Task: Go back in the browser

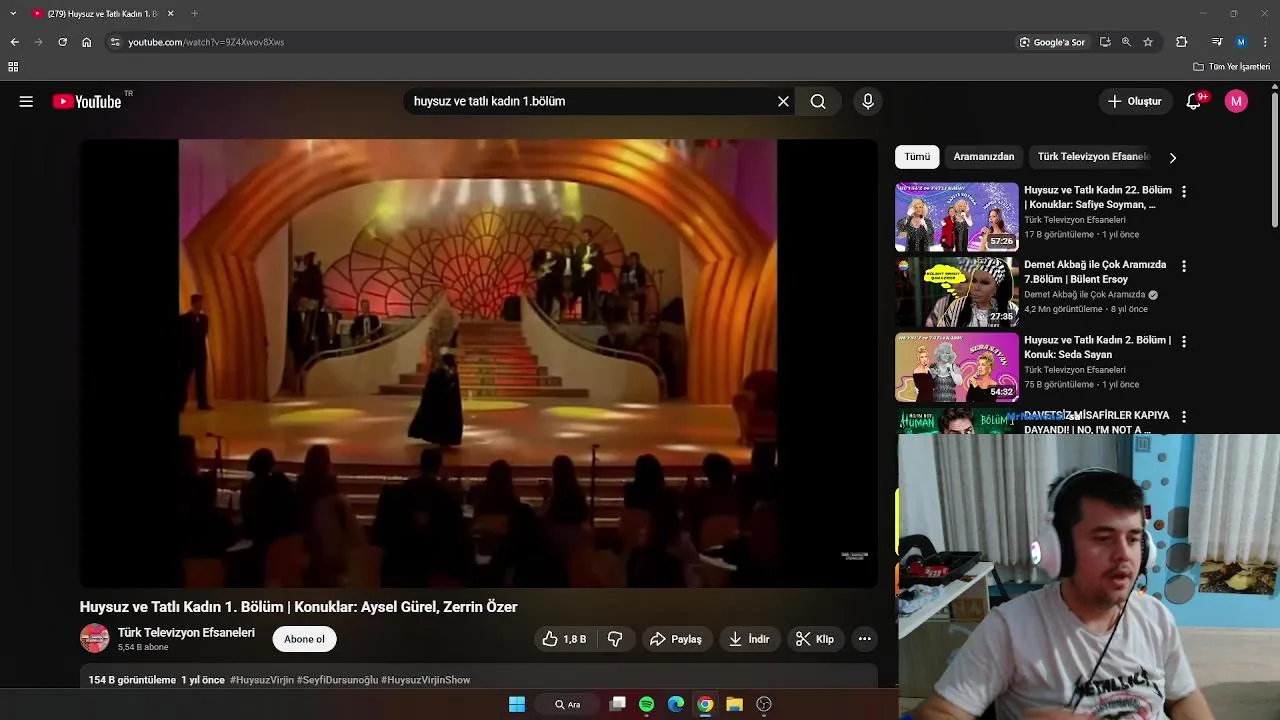Action: 14,42
